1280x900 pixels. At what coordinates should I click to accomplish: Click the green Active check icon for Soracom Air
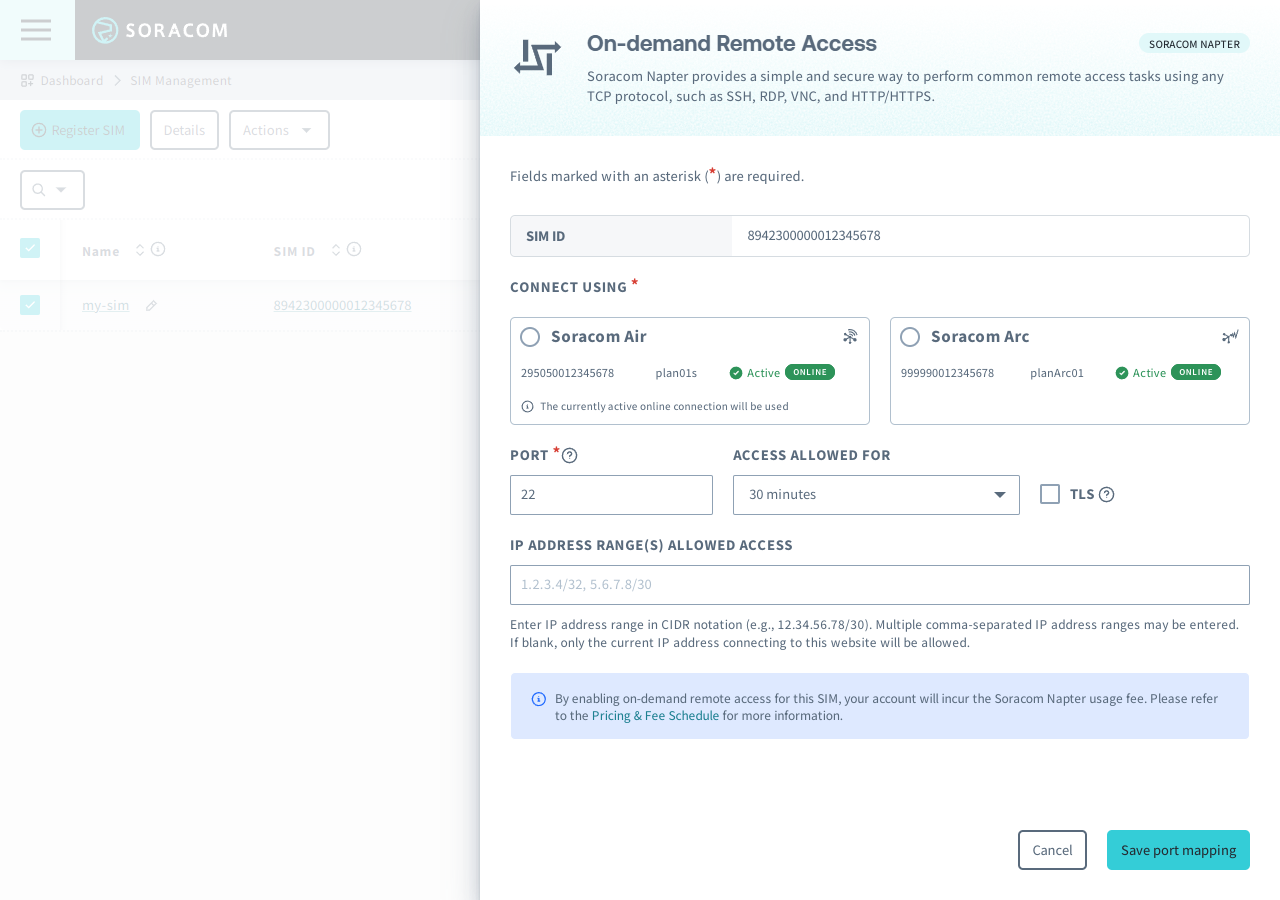tap(736, 373)
